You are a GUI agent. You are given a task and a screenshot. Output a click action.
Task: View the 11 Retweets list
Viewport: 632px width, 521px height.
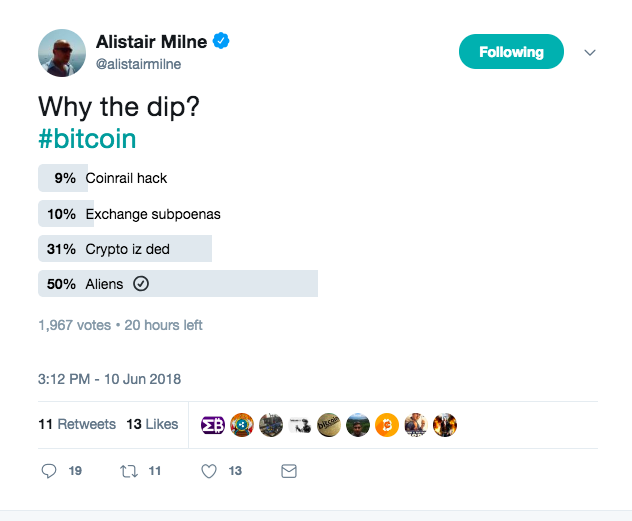coord(77,424)
